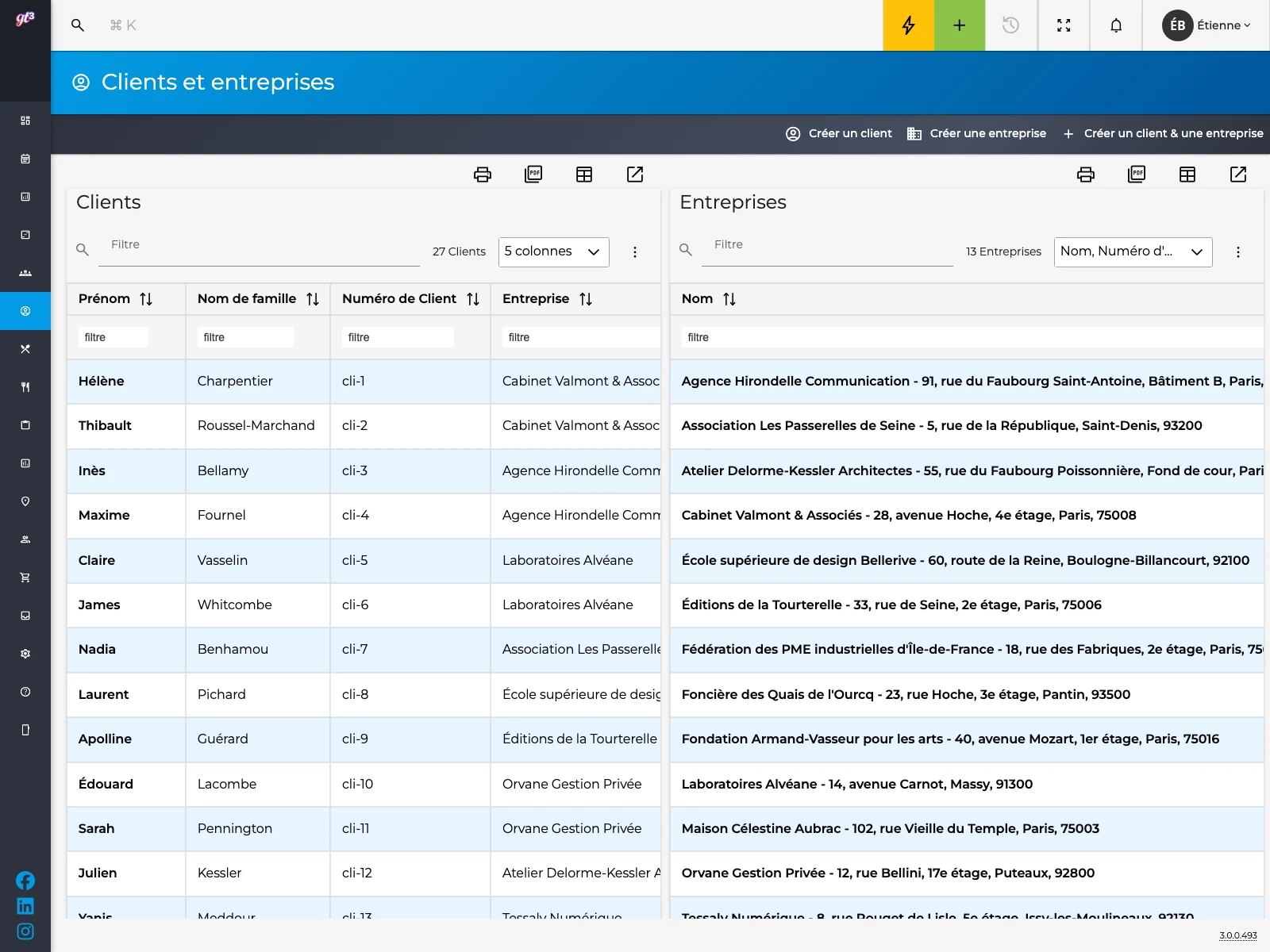
Task: Export Clients table as spreadsheet
Action: (584, 175)
